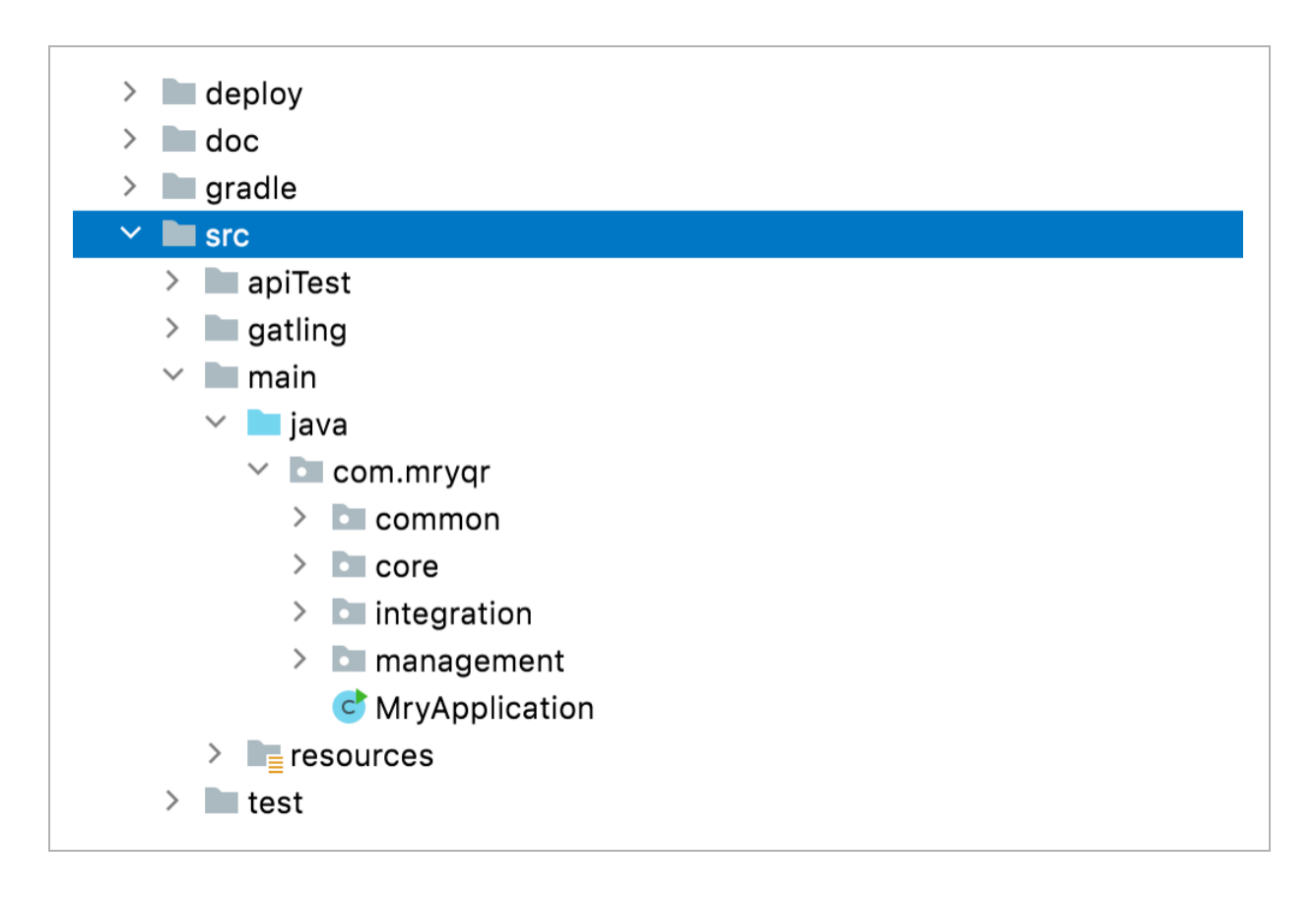Collapse the com.mryqr package chevron

pyautogui.click(x=258, y=470)
